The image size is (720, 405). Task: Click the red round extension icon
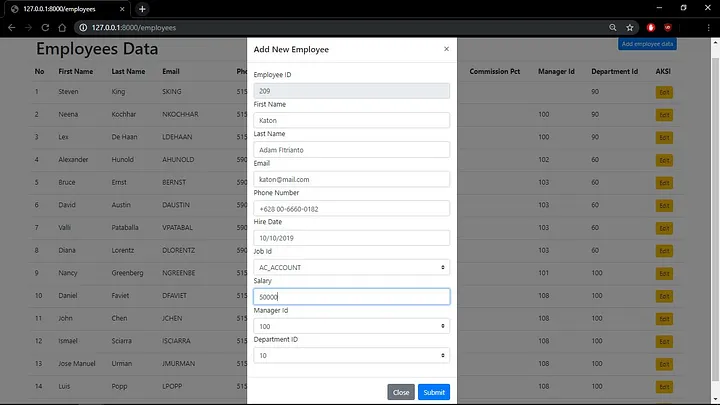651,28
